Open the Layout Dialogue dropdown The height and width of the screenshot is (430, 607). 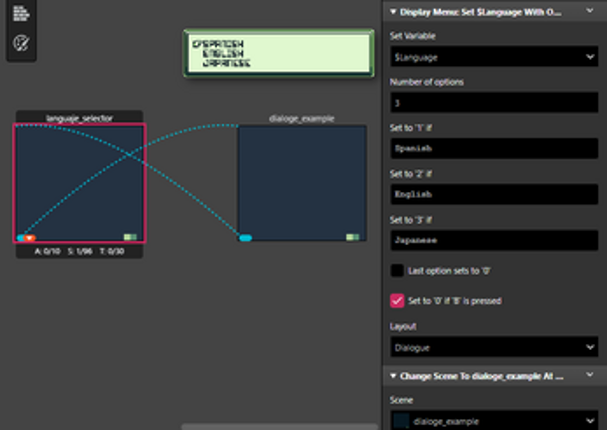tap(494, 347)
